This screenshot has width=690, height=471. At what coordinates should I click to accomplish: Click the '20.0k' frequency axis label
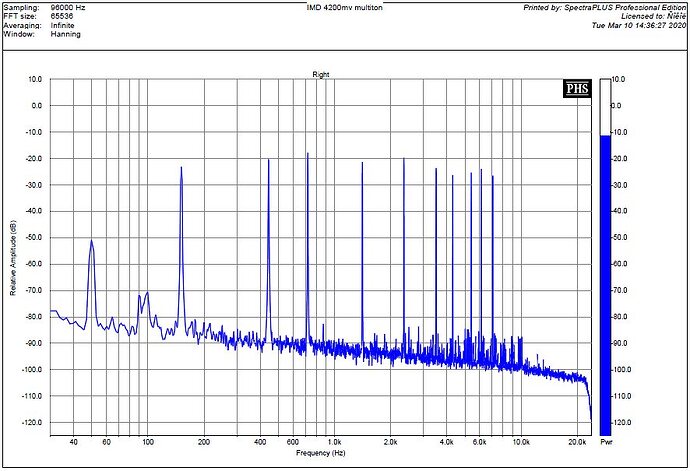coord(577,442)
